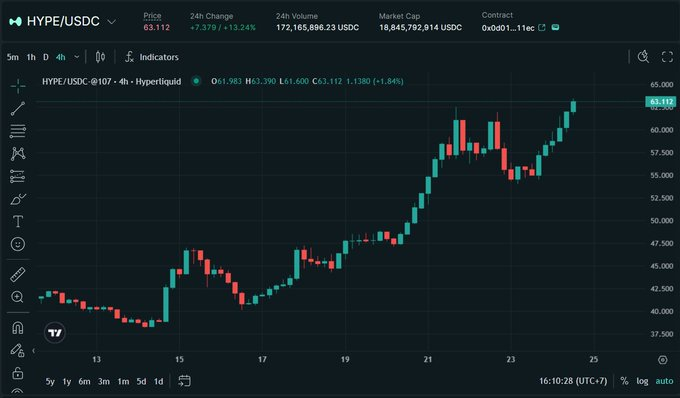This screenshot has height=398, width=680.
Task: Click the chart legend title HYPE/USDC-@107
Action: pos(77,82)
